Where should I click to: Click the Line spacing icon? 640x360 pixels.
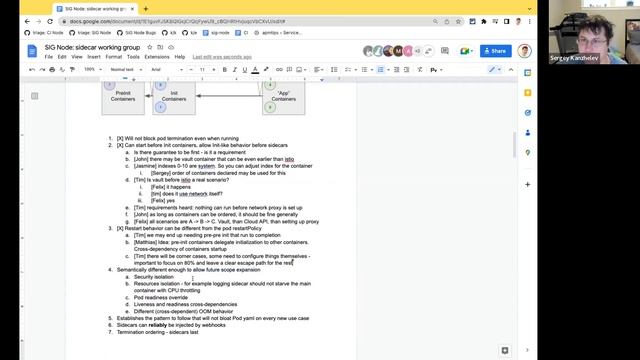334,70
